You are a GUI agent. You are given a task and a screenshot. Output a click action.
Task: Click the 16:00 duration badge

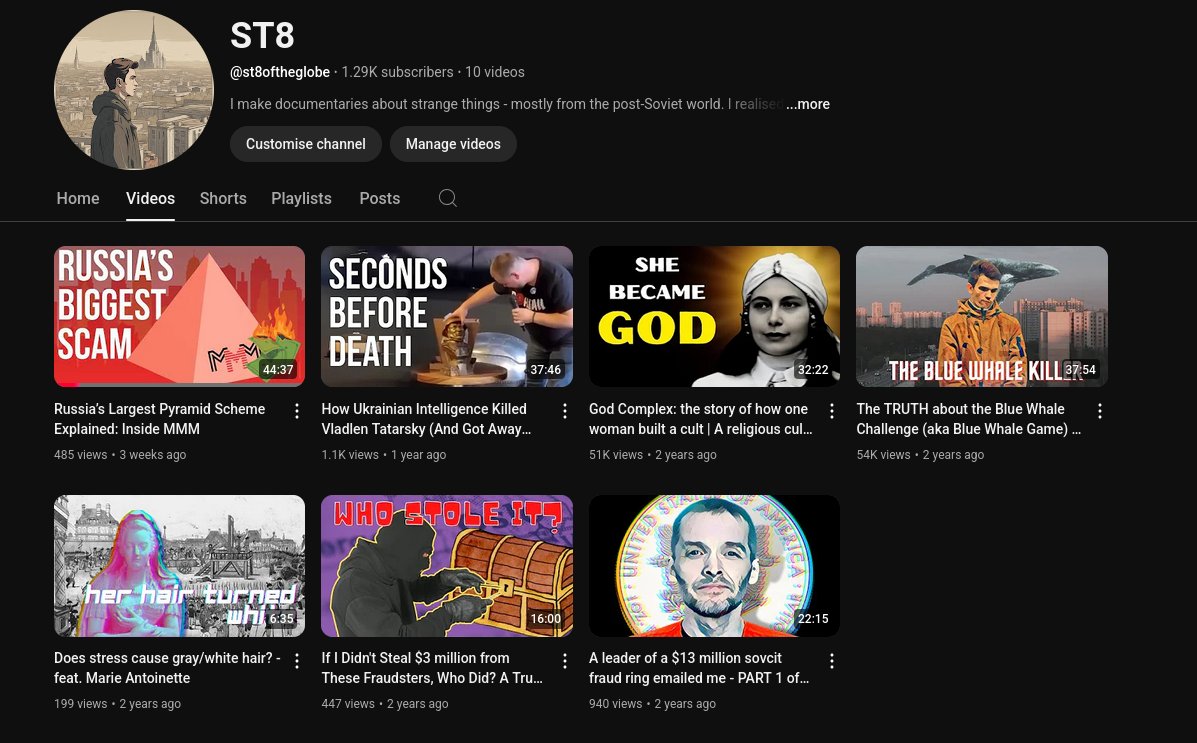click(546, 619)
